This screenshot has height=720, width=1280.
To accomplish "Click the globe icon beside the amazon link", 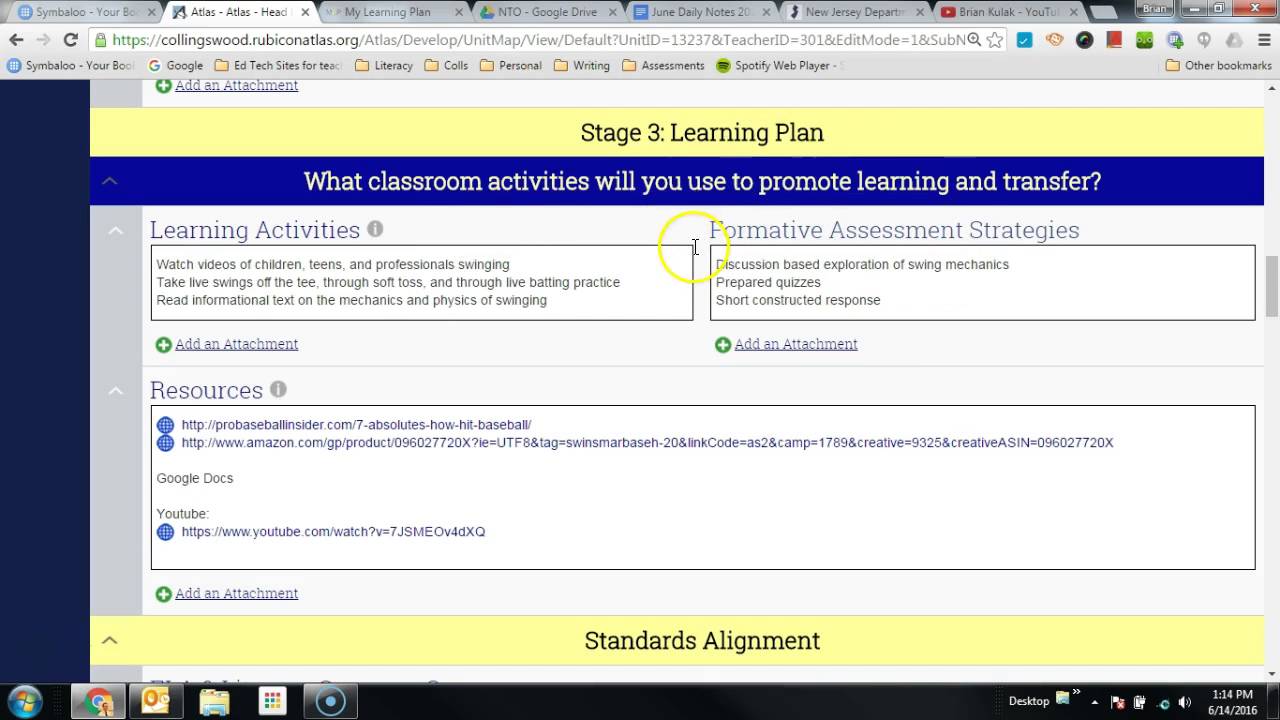I will tap(166, 443).
